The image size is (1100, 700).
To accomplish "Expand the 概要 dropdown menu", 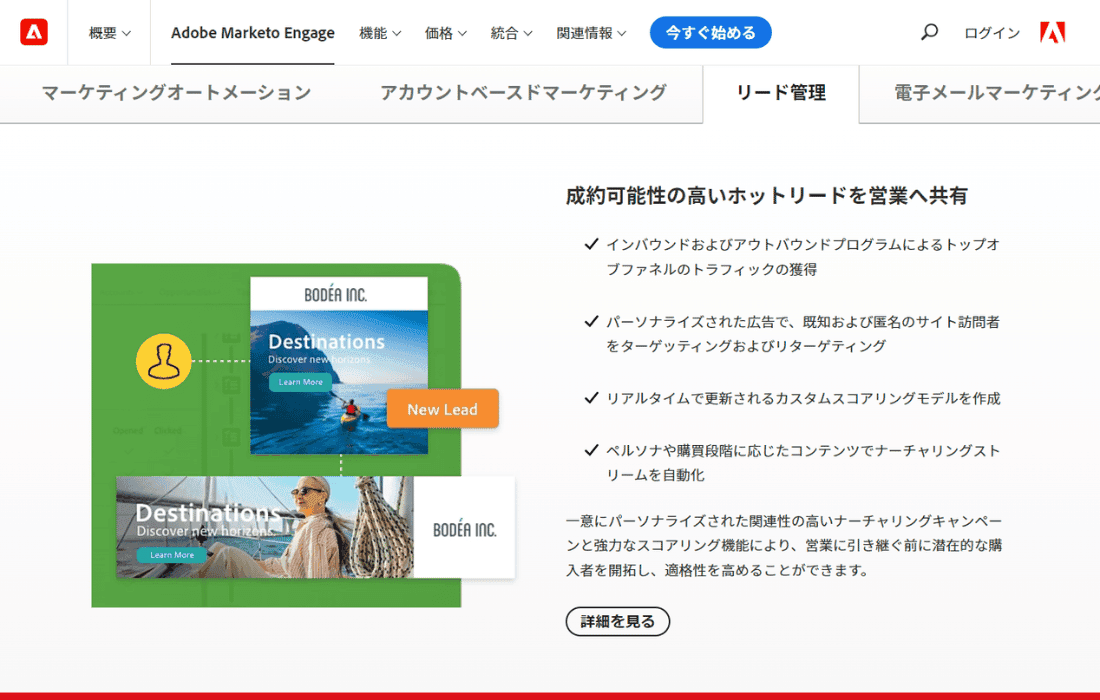I will click(x=109, y=33).
